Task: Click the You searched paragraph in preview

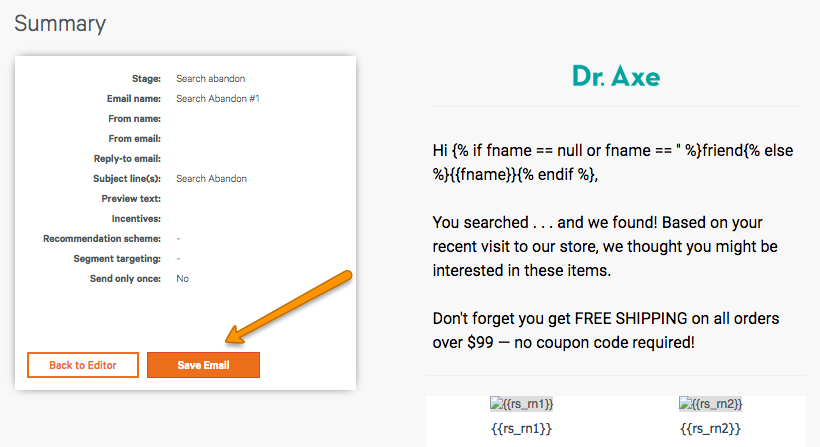Action: (605, 246)
